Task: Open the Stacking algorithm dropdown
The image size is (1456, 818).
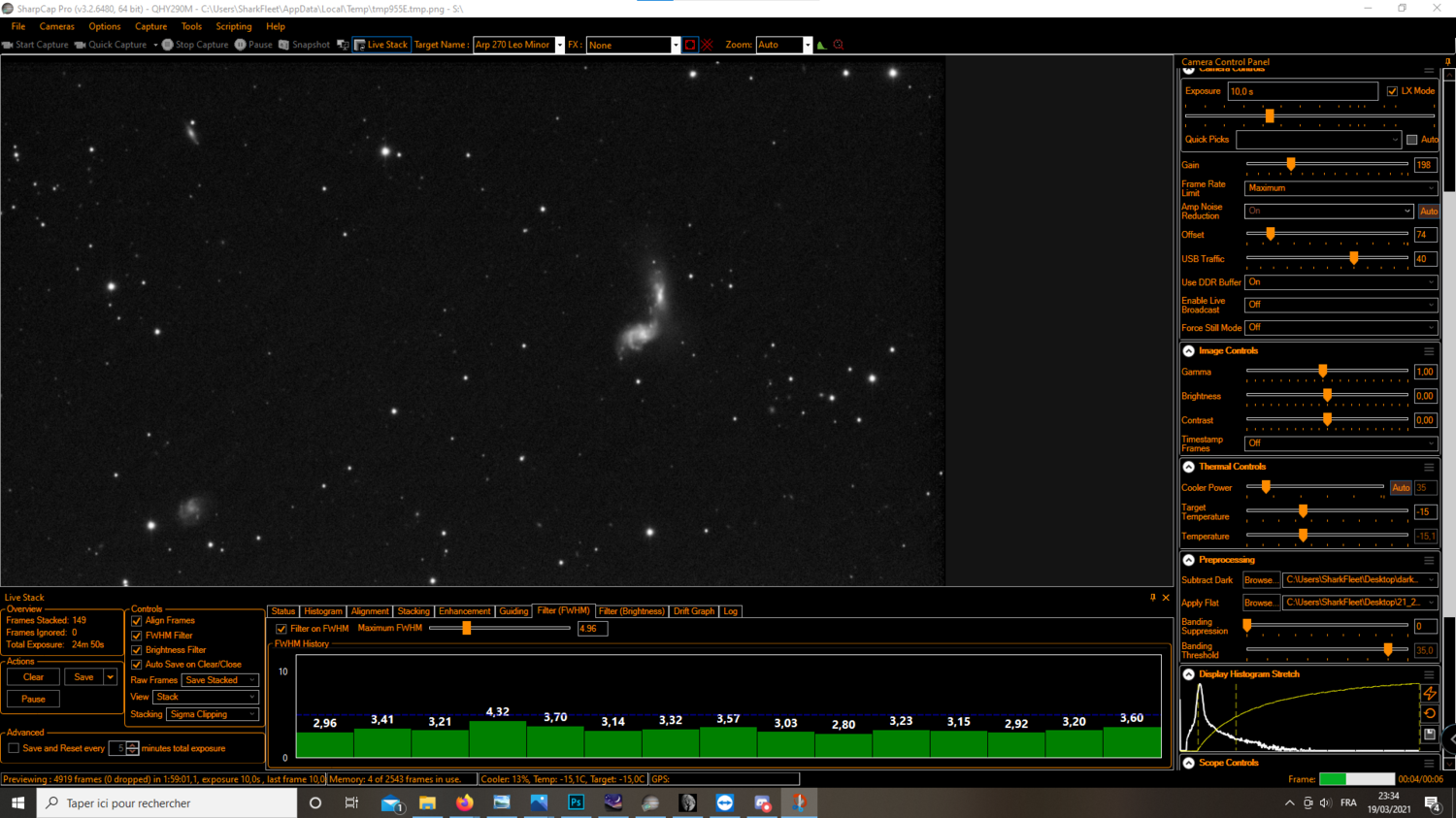Action: tap(213, 714)
